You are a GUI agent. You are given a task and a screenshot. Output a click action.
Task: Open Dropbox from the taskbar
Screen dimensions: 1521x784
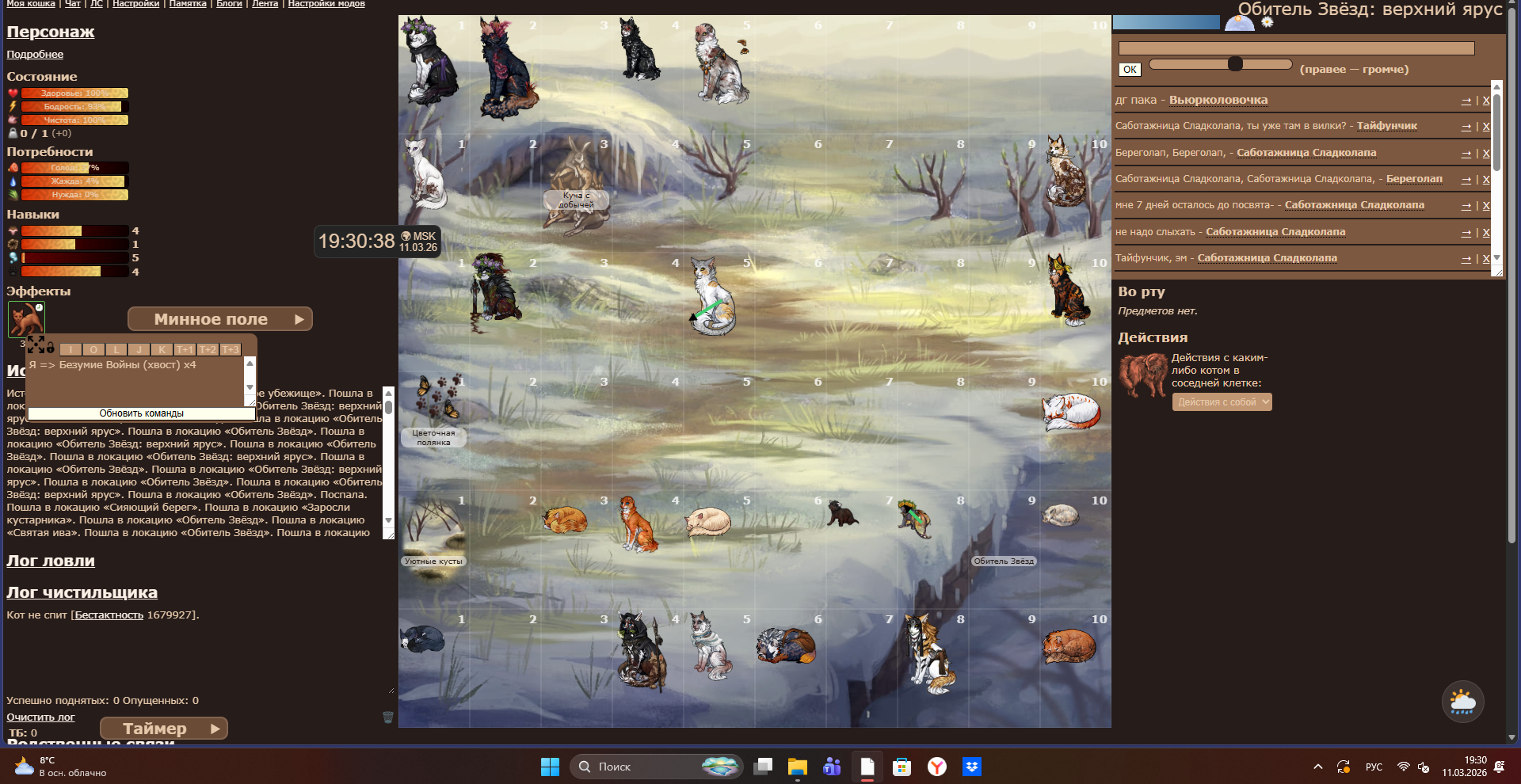(972, 767)
